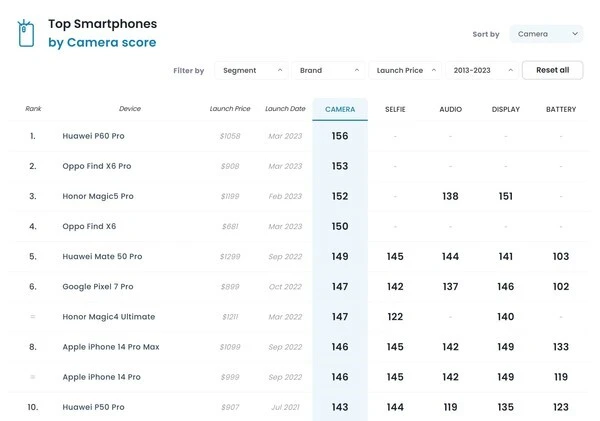Open the Sort by Camera dropdown
600x421 pixels.
(x=546, y=34)
